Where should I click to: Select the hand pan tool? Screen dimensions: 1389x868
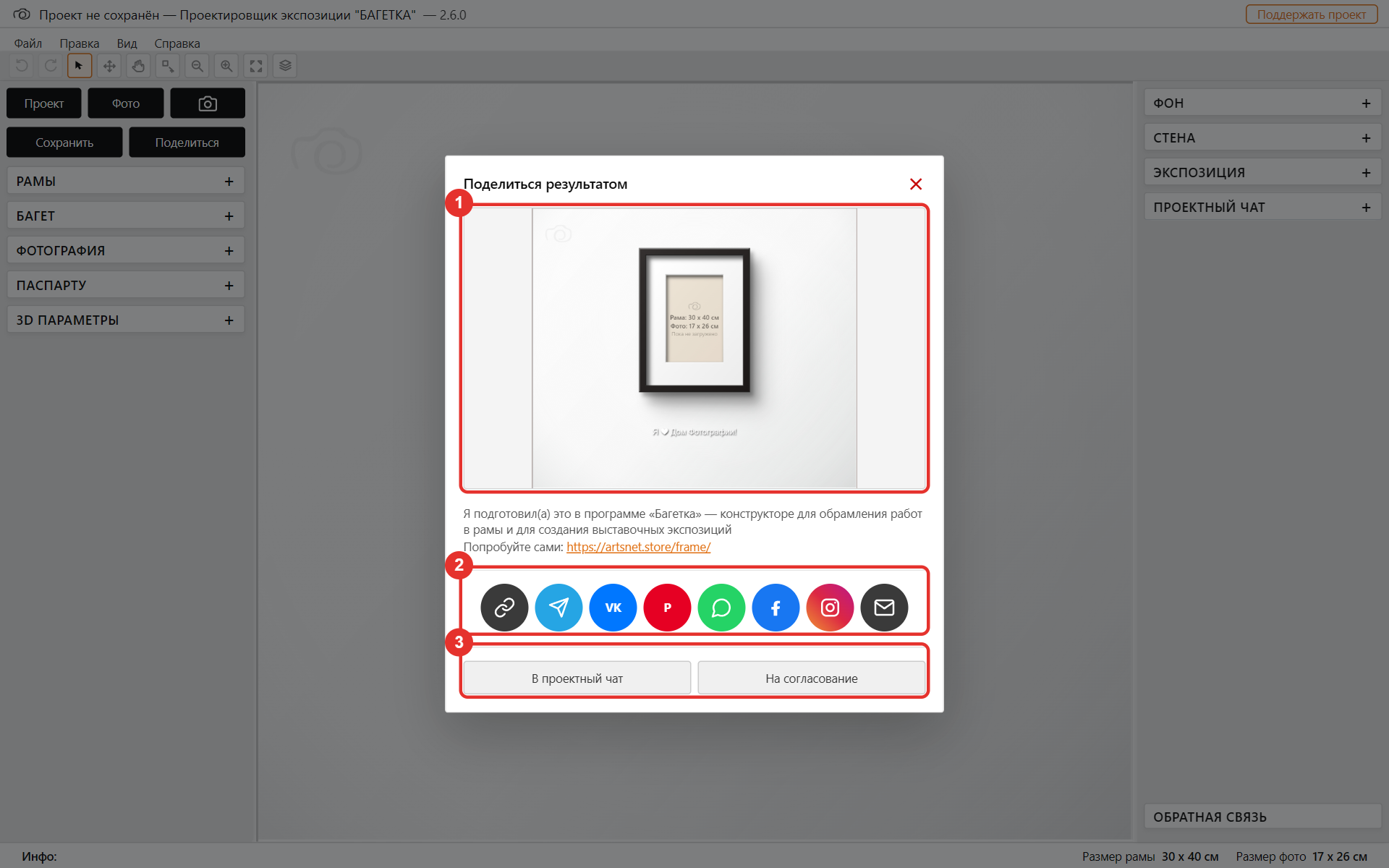pos(138,66)
